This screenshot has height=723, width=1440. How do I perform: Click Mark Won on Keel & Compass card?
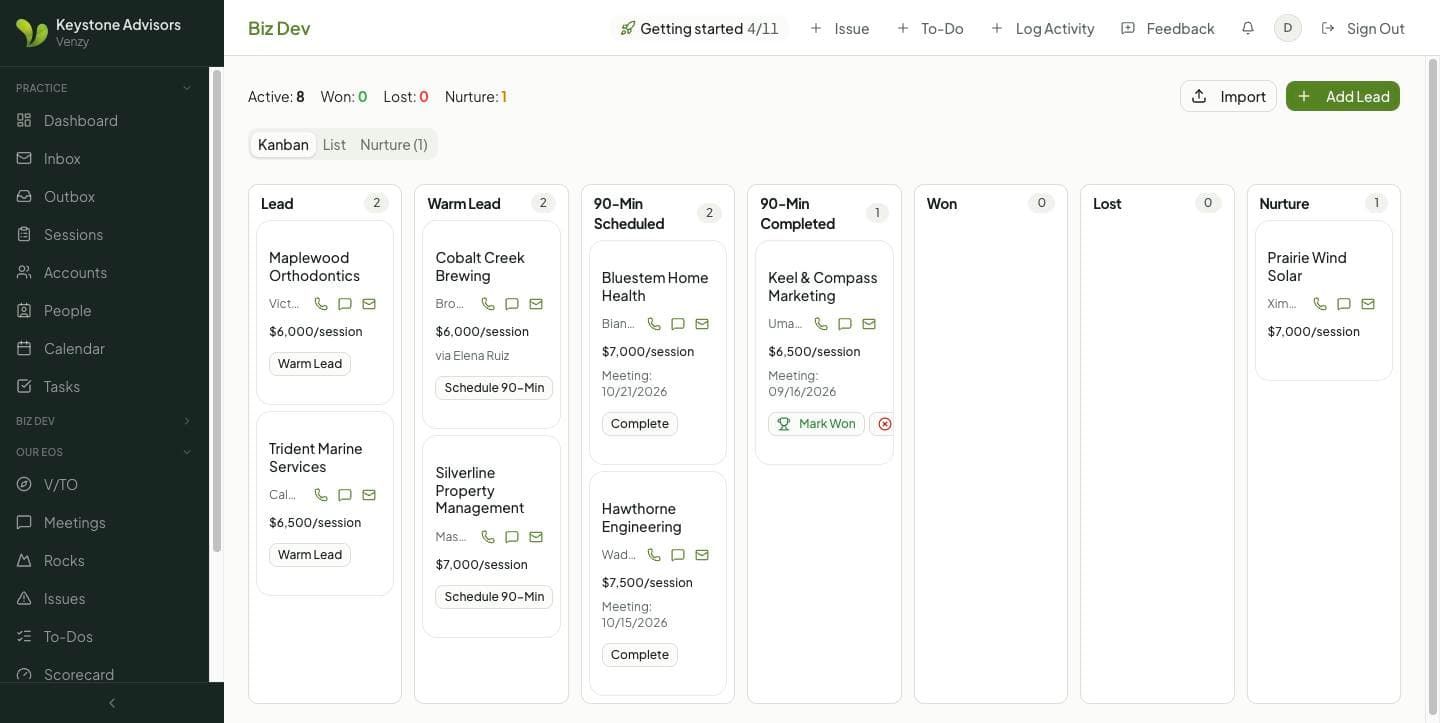pyautogui.click(x=816, y=424)
